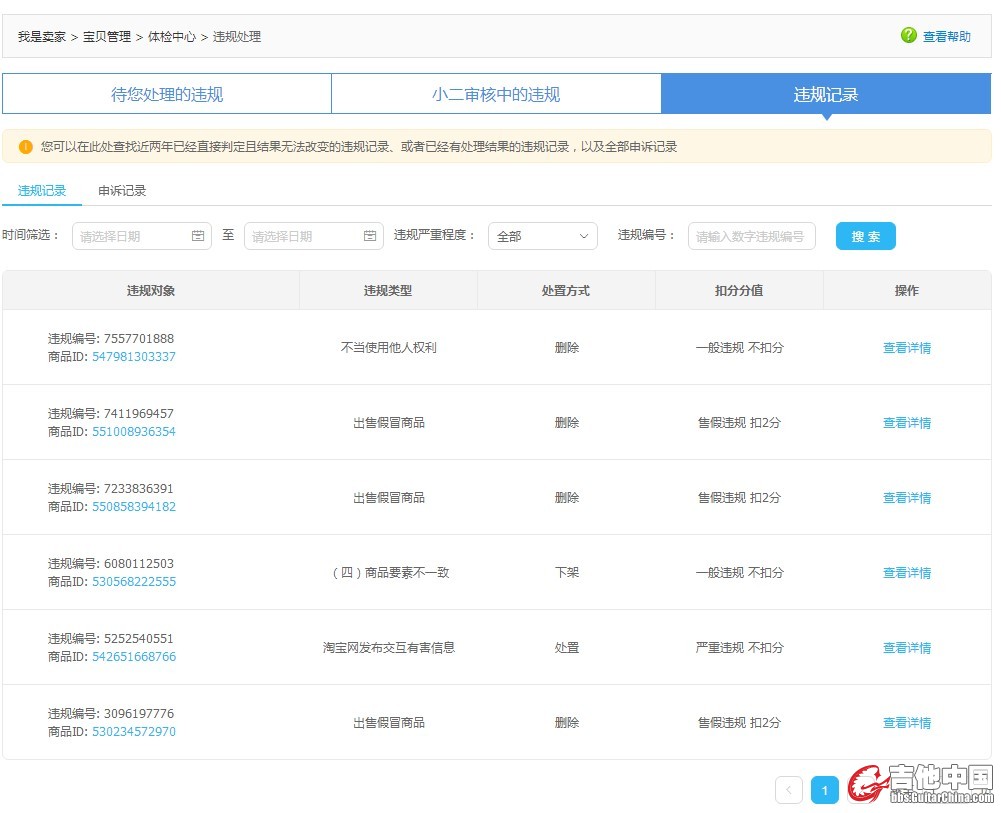Click the orange info notice icon
The height and width of the screenshot is (813, 1001).
click(26, 147)
